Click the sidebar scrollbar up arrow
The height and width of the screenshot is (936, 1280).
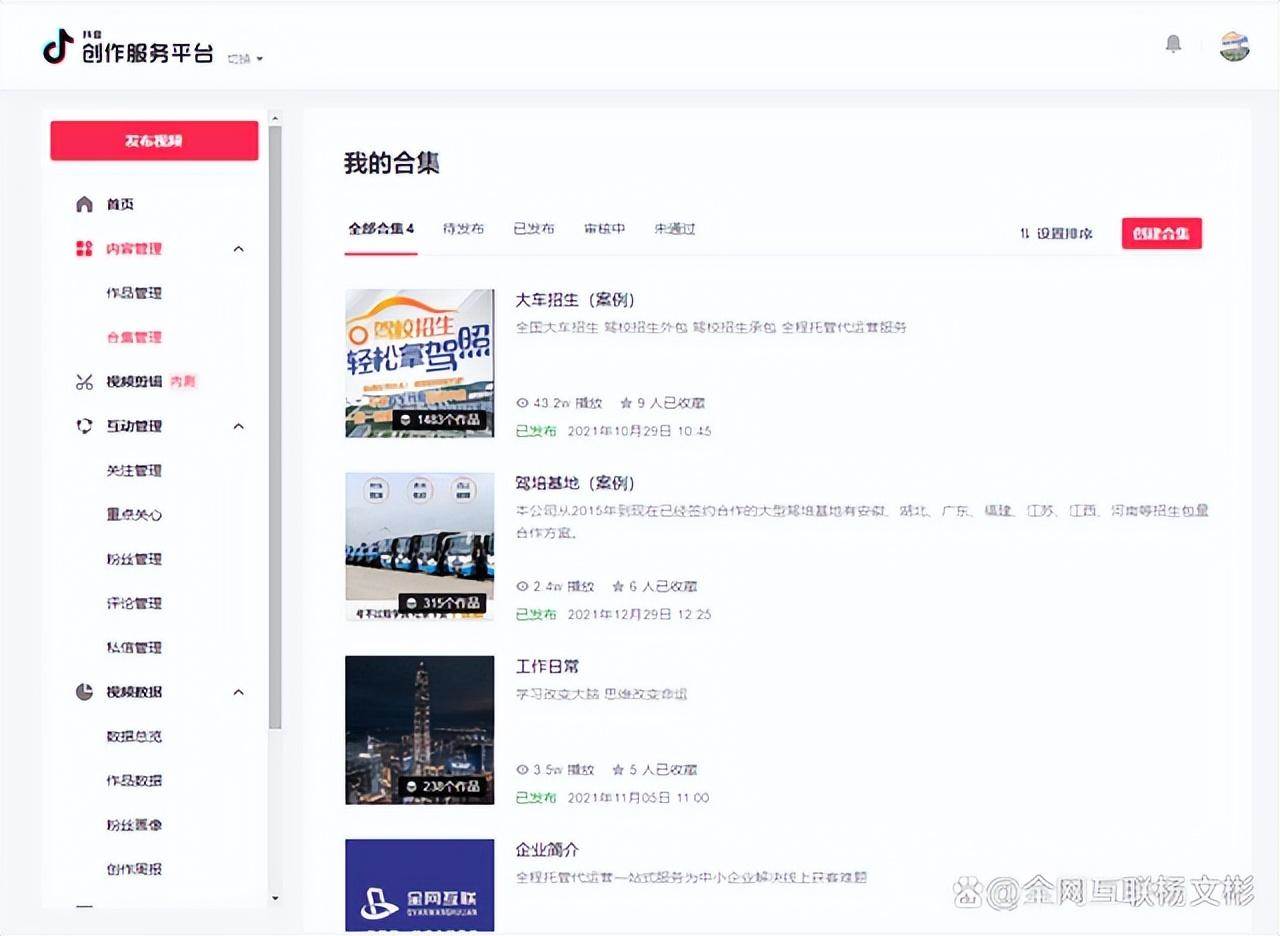click(x=276, y=118)
